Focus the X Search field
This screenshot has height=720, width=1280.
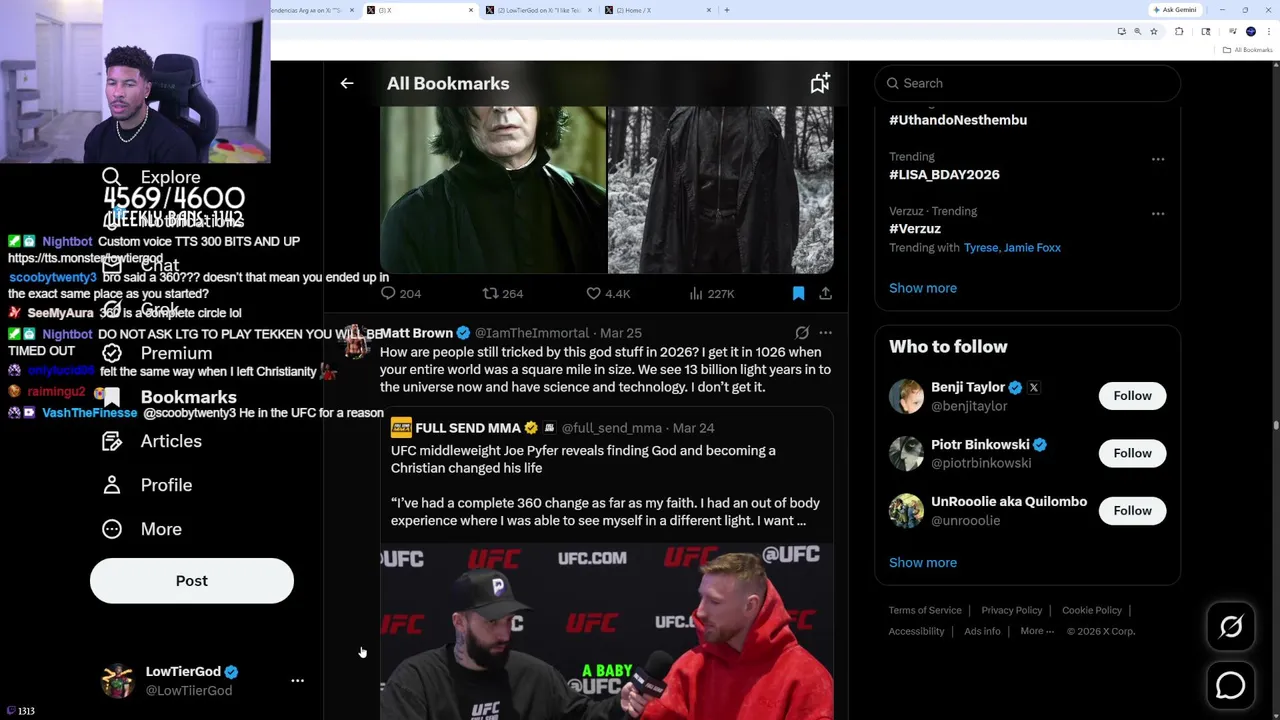(1027, 83)
